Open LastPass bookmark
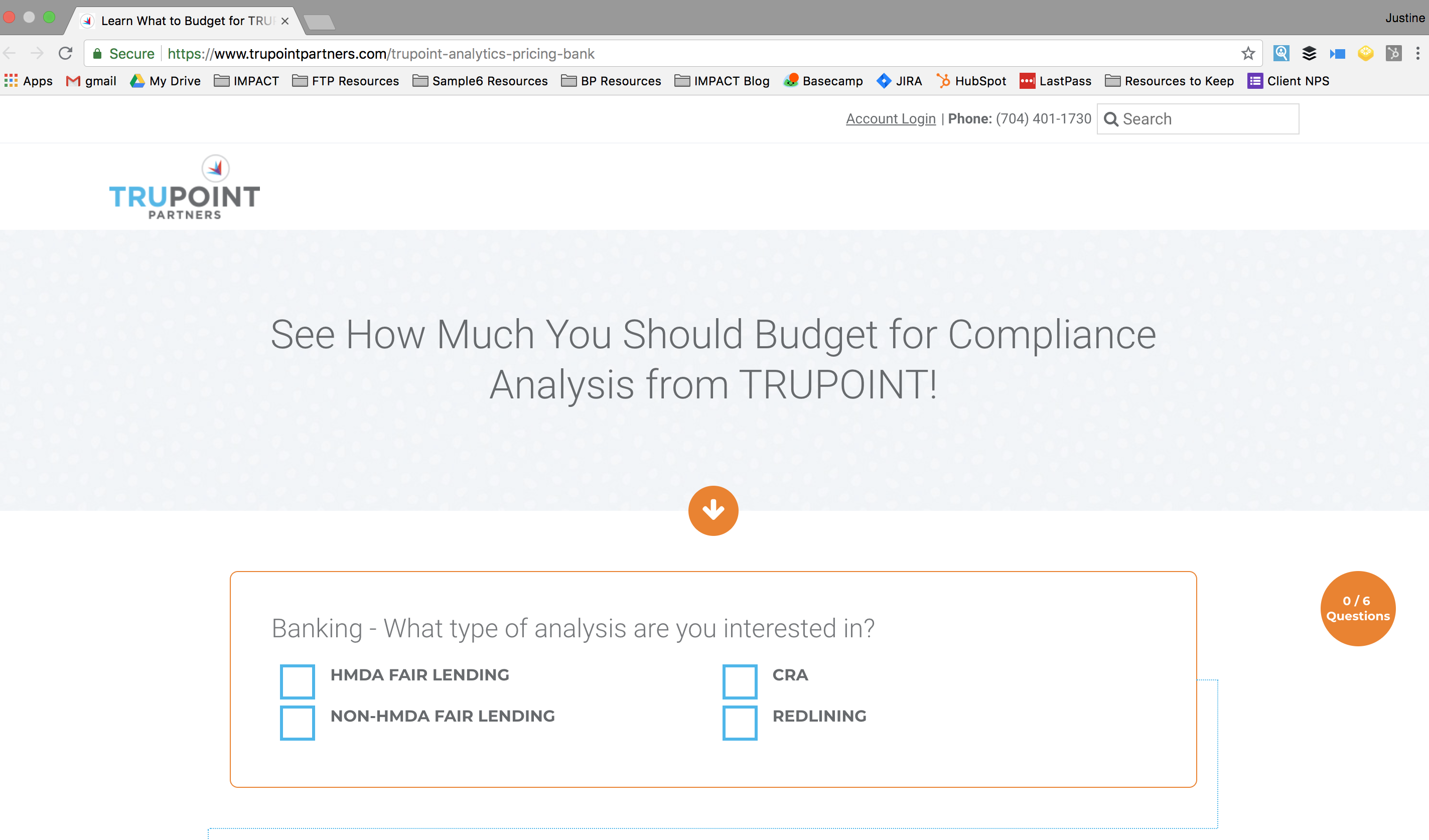The width and height of the screenshot is (1429, 840). pyautogui.click(x=1055, y=81)
